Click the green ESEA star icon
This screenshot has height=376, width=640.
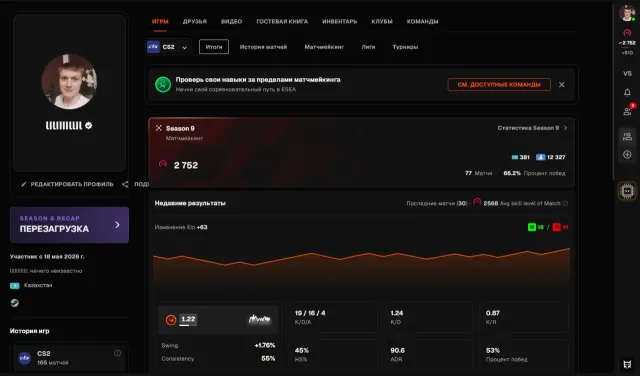pos(163,85)
